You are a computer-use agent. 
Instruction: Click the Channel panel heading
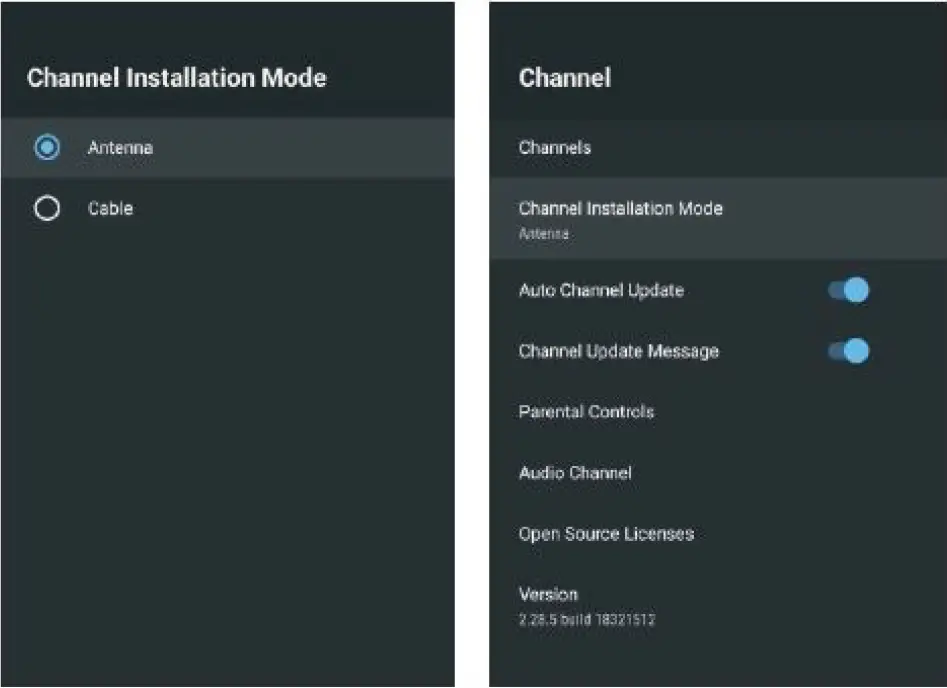pyautogui.click(x=565, y=78)
